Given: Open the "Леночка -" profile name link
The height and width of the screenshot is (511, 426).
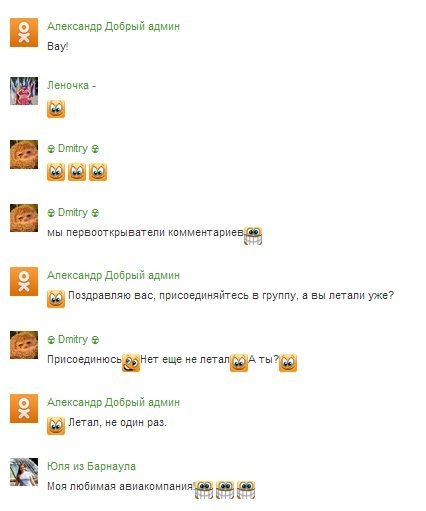Looking at the screenshot, I should click(71, 85).
